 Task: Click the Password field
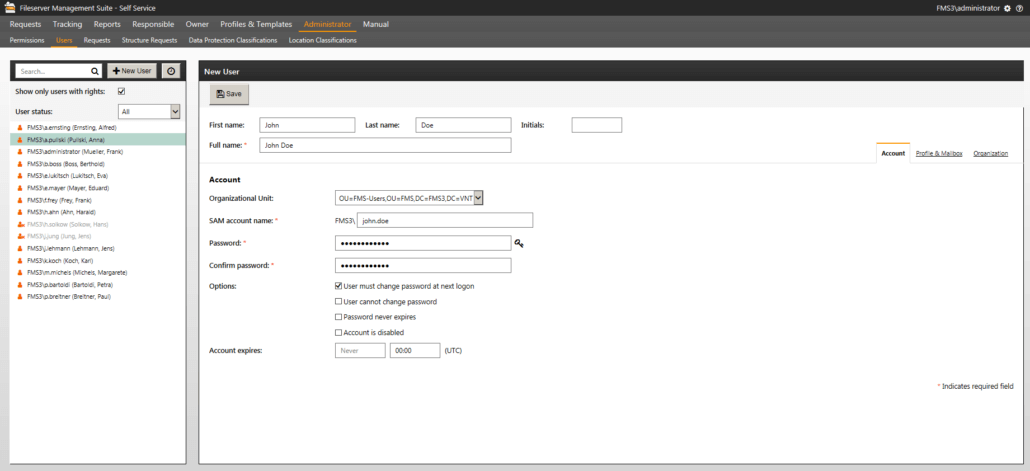(423, 244)
